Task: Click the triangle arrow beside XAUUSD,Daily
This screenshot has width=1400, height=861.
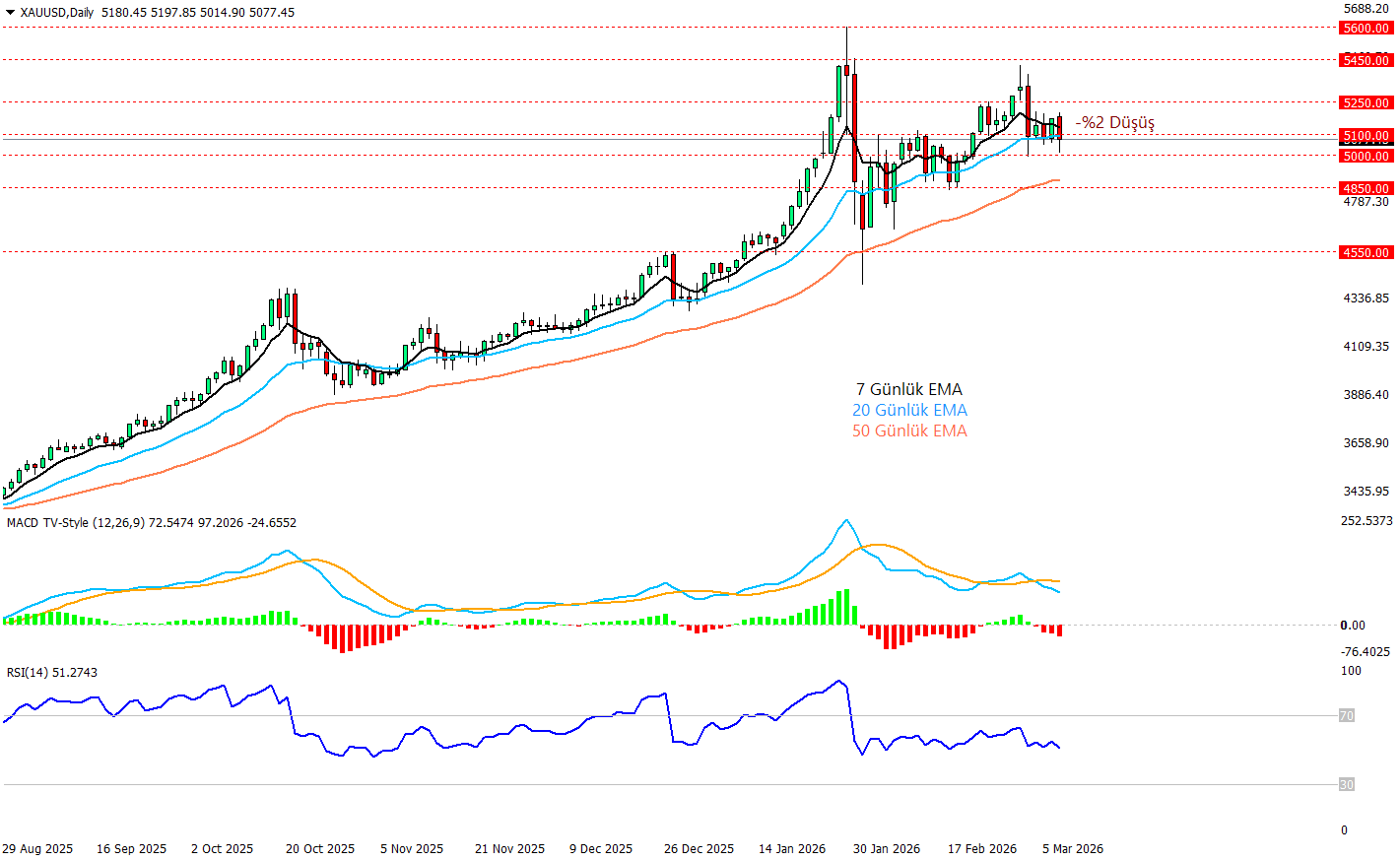Action: pyautogui.click(x=11, y=13)
